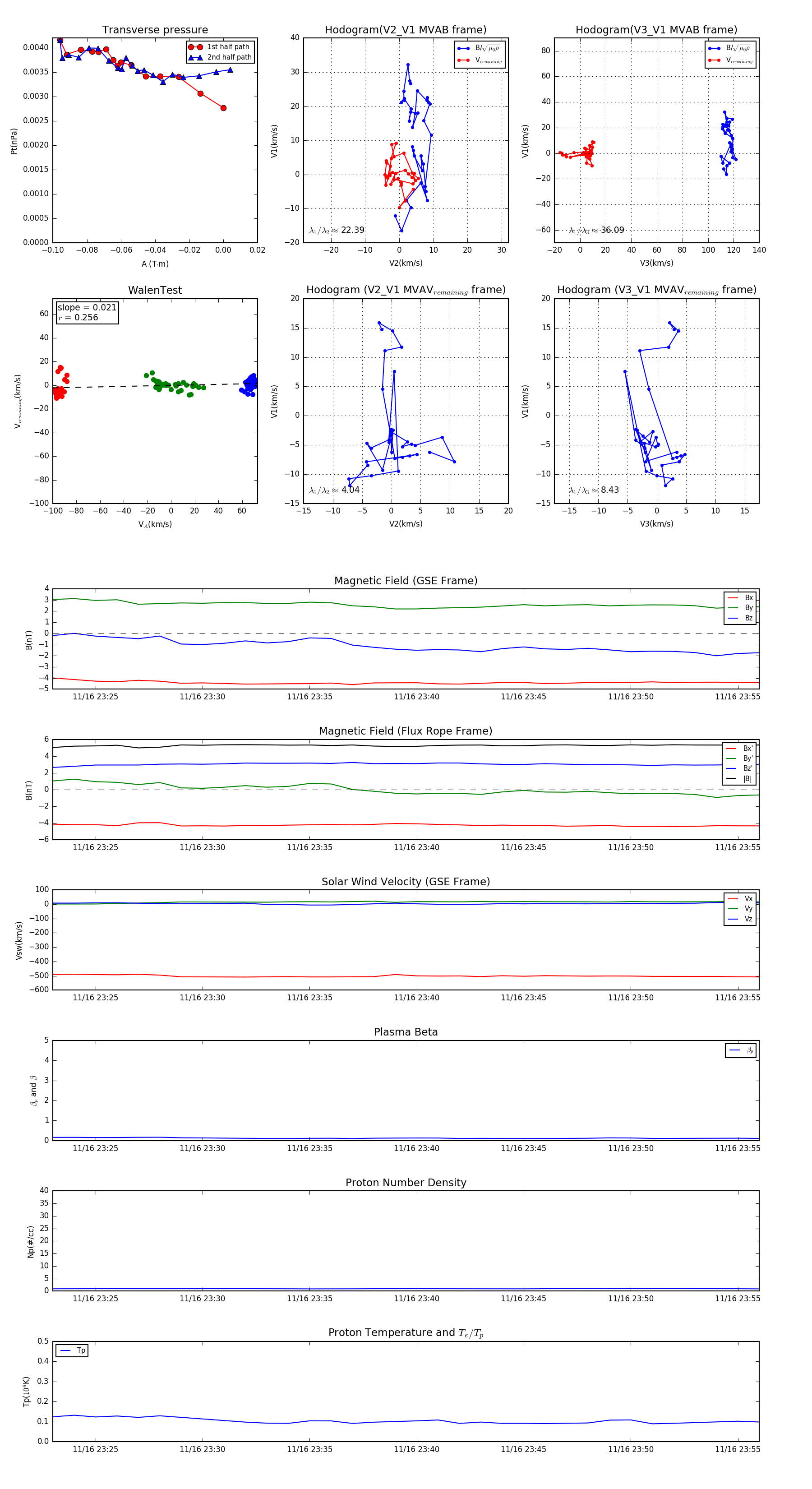Click the green cluster in WalenTest plot
The width and height of the screenshot is (812, 1489).
tap(173, 384)
